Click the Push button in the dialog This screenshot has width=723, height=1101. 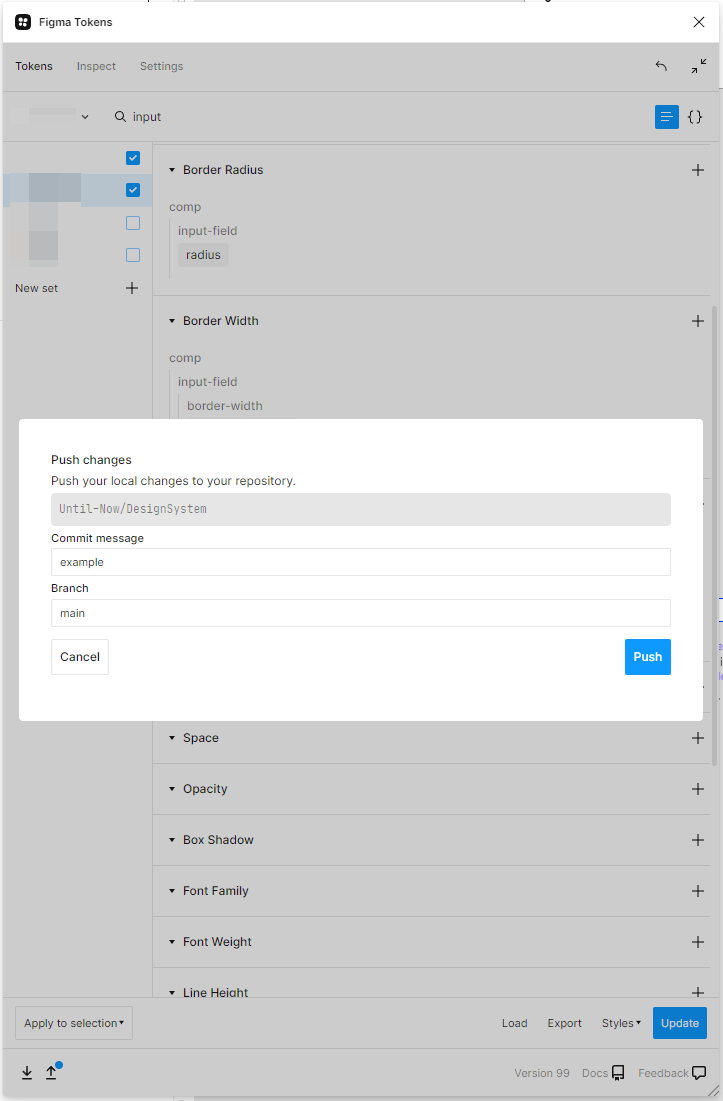pyautogui.click(x=647, y=657)
